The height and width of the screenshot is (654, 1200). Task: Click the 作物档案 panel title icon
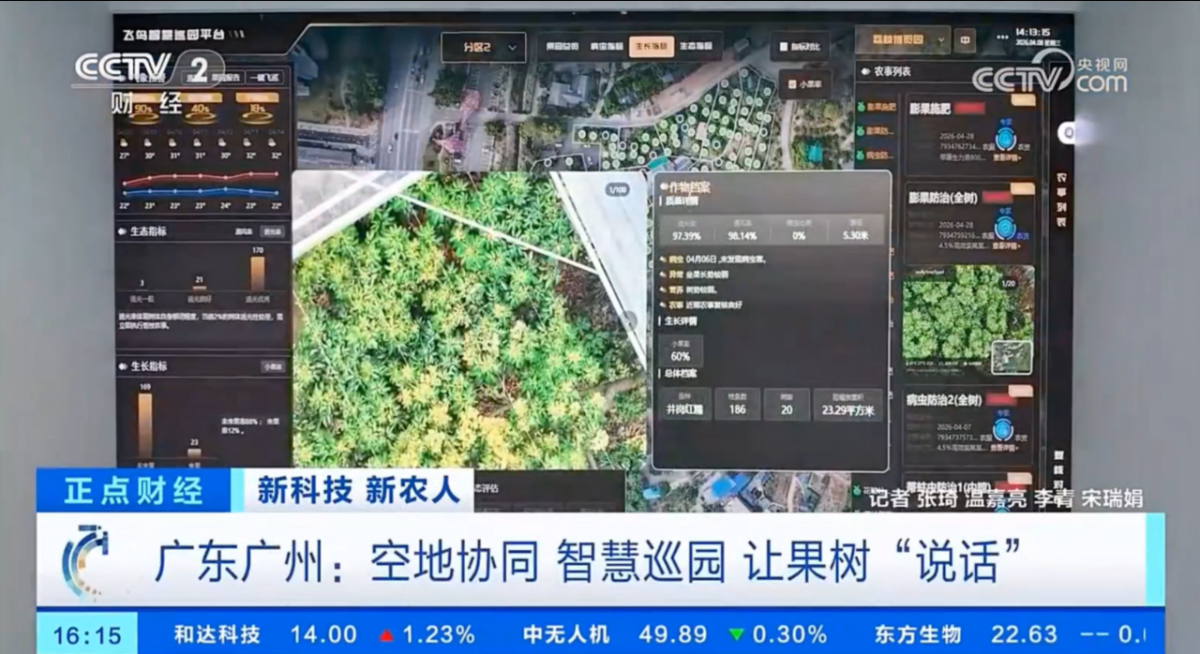(x=664, y=185)
